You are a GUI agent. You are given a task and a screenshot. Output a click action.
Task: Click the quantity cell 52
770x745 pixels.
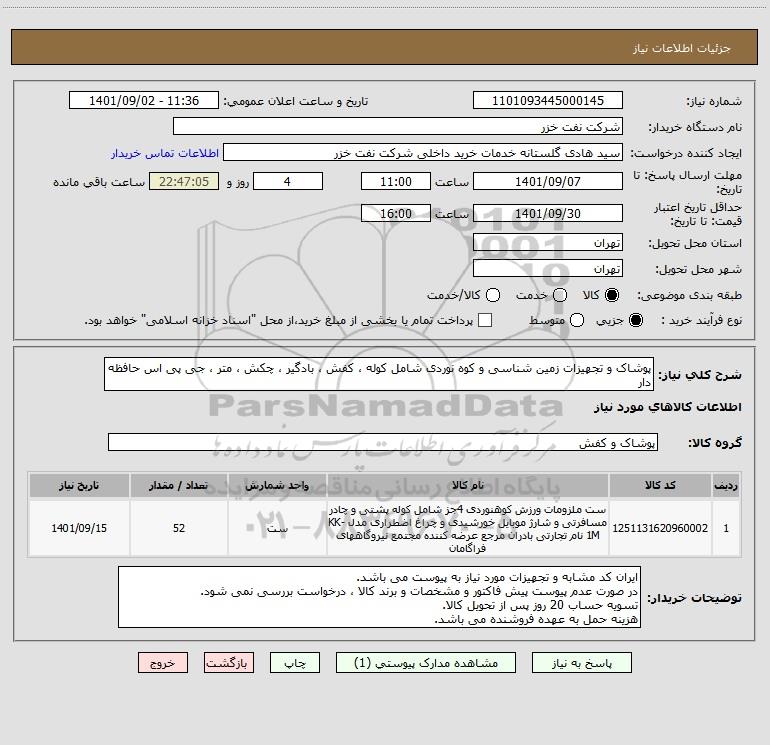[179, 528]
